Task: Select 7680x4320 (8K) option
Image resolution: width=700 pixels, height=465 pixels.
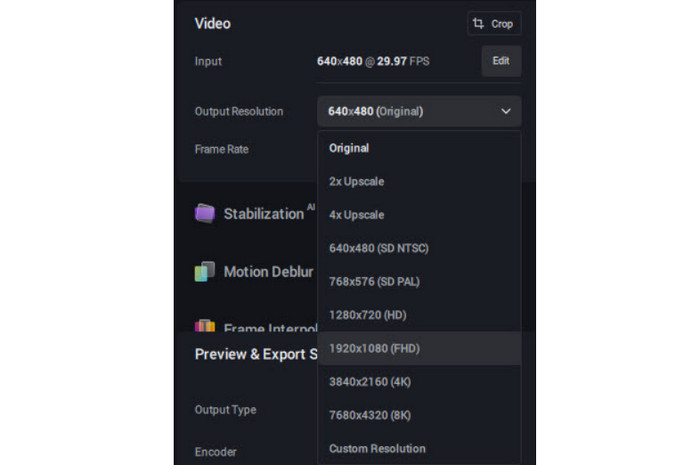Action: 419,415
